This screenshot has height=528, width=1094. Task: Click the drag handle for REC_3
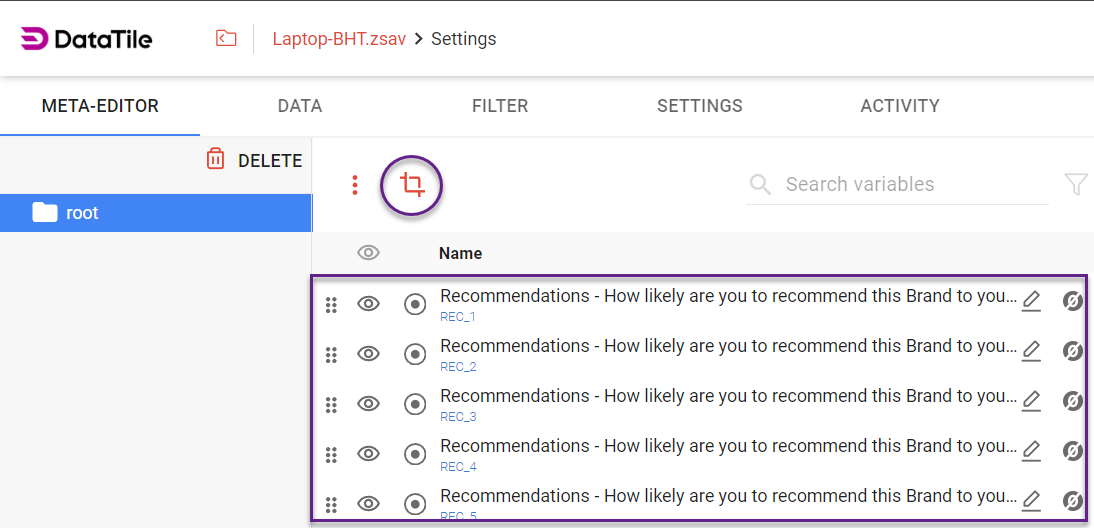point(331,404)
